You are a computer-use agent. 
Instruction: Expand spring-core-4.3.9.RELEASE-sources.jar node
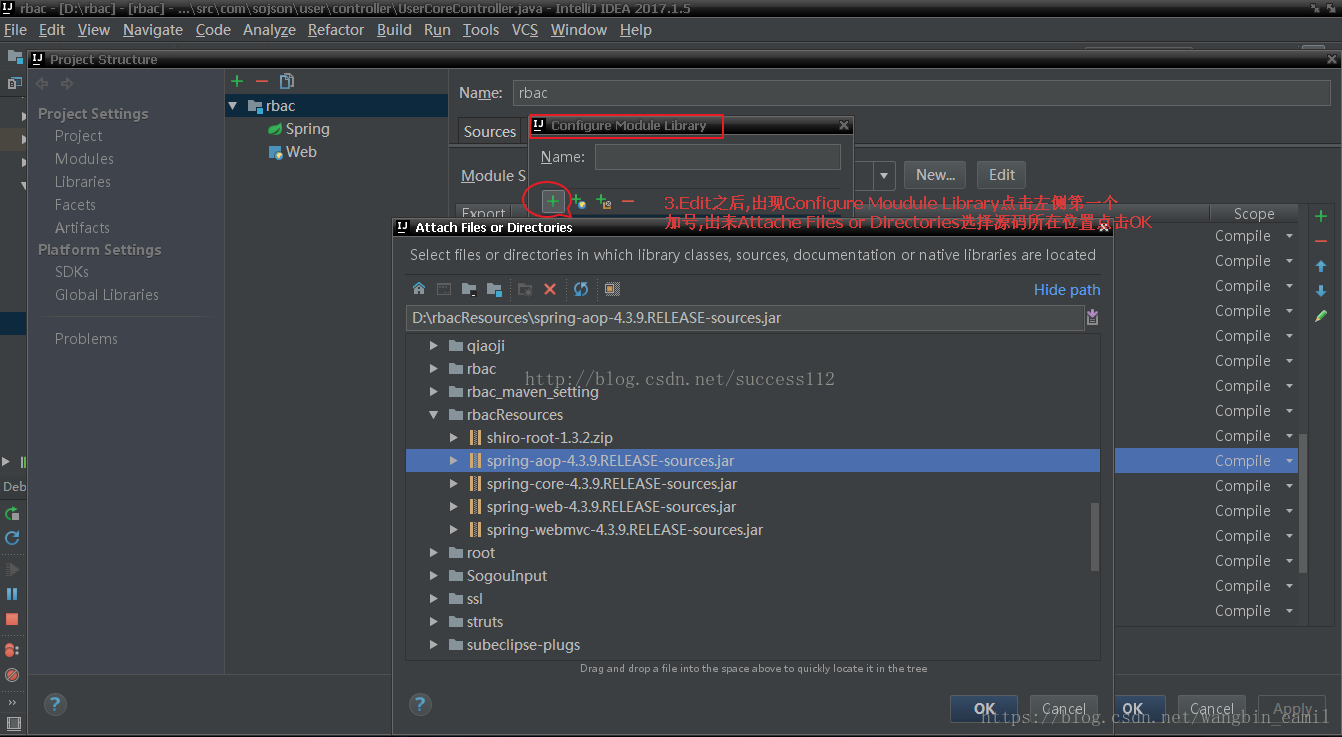click(x=453, y=484)
